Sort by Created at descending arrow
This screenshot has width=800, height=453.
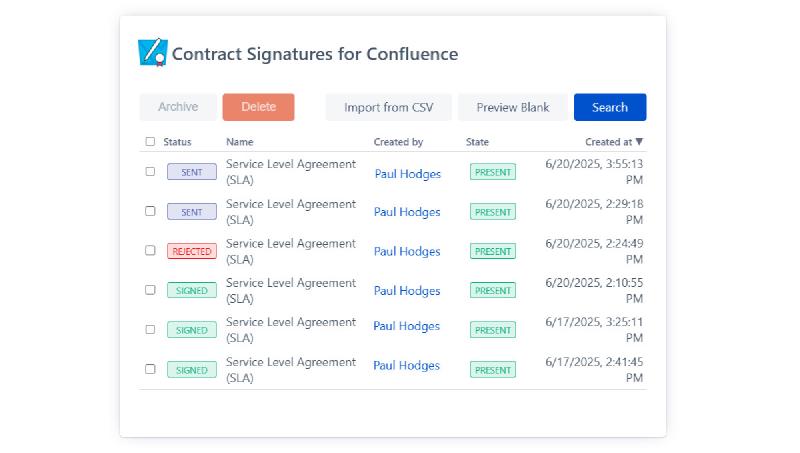click(639, 141)
